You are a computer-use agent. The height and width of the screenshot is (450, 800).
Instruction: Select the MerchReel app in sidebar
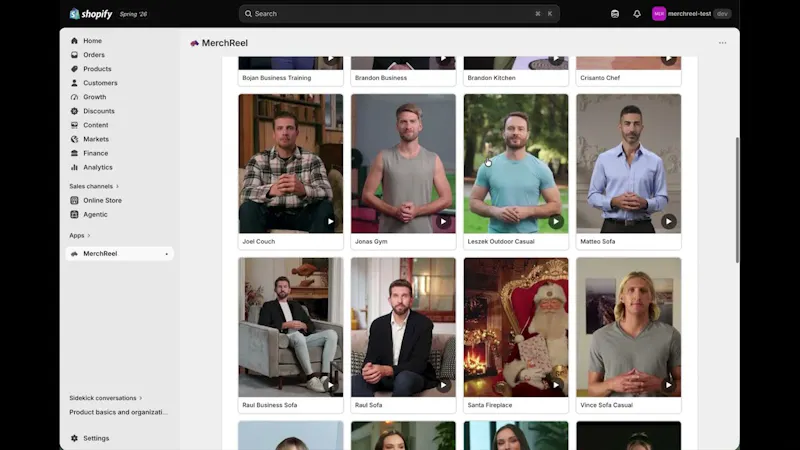tap(119, 254)
